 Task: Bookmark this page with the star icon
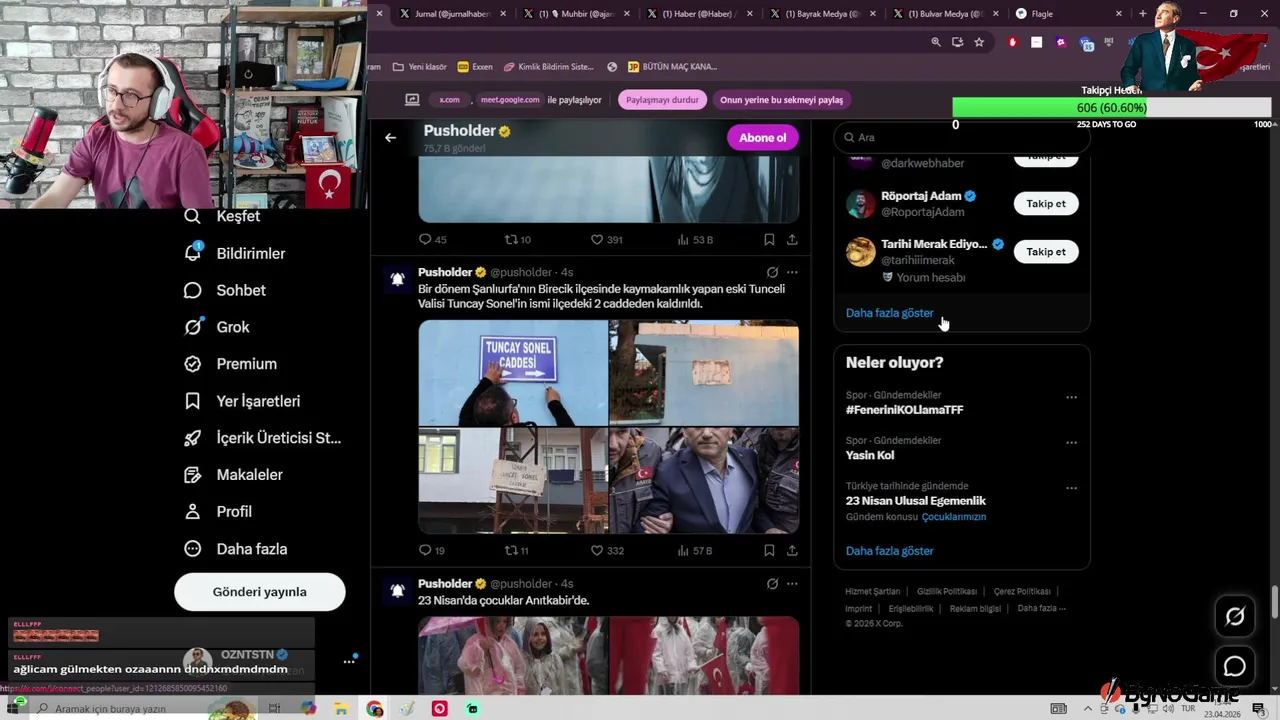pyautogui.click(x=979, y=42)
